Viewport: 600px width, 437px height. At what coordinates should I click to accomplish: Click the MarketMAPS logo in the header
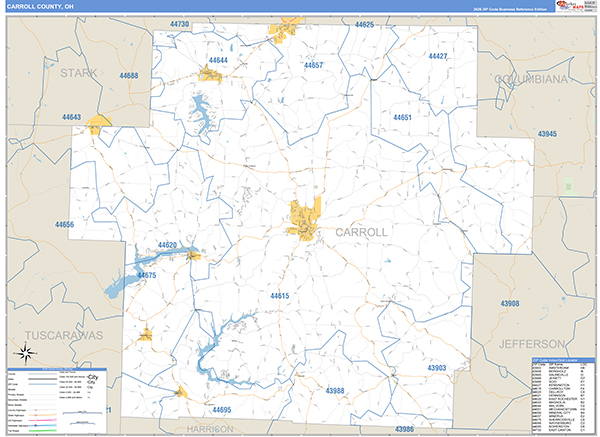pyautogui.click(x=570, y=6)
